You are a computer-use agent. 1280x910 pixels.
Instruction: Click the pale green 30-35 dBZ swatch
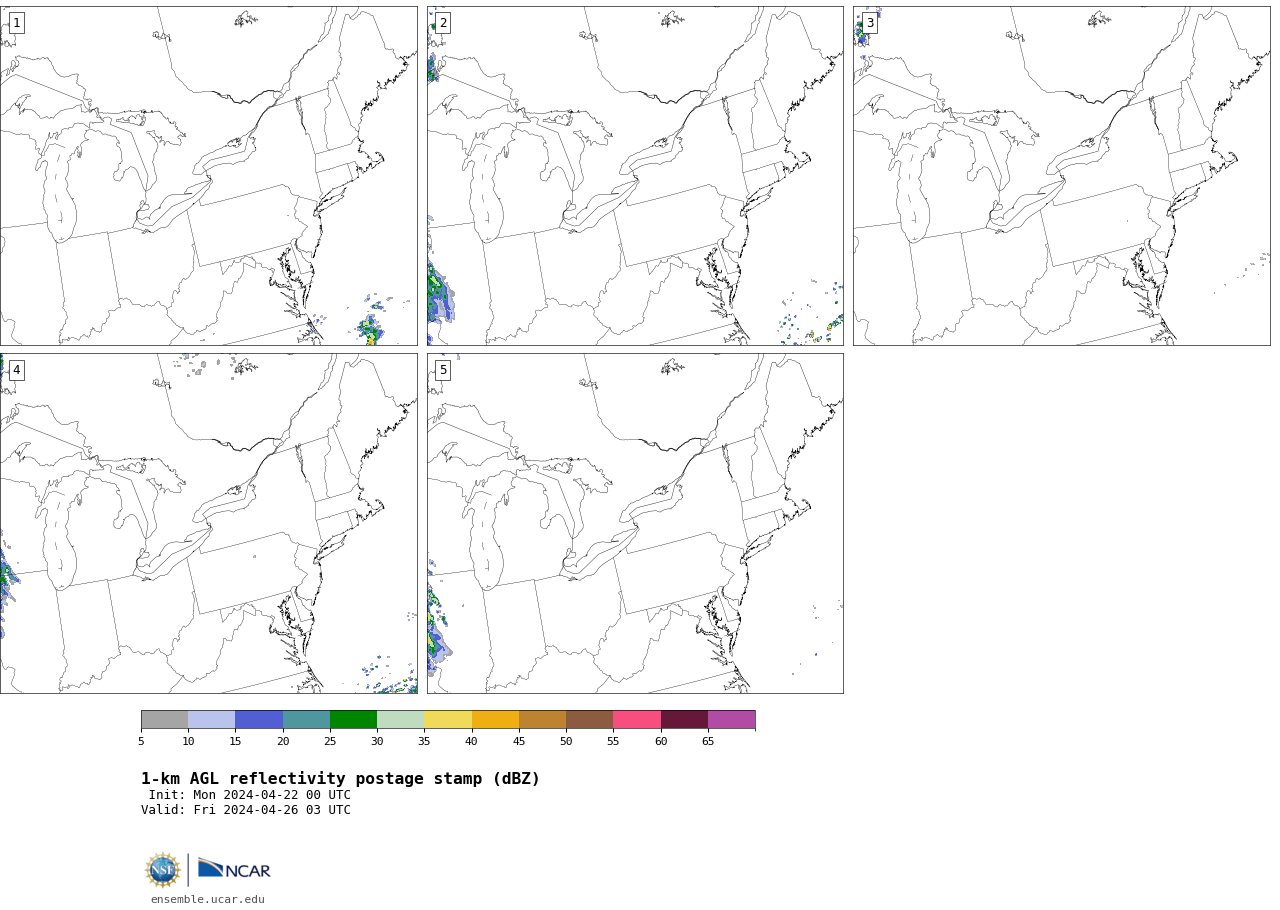pyautogui.click(x=401, y=720)
